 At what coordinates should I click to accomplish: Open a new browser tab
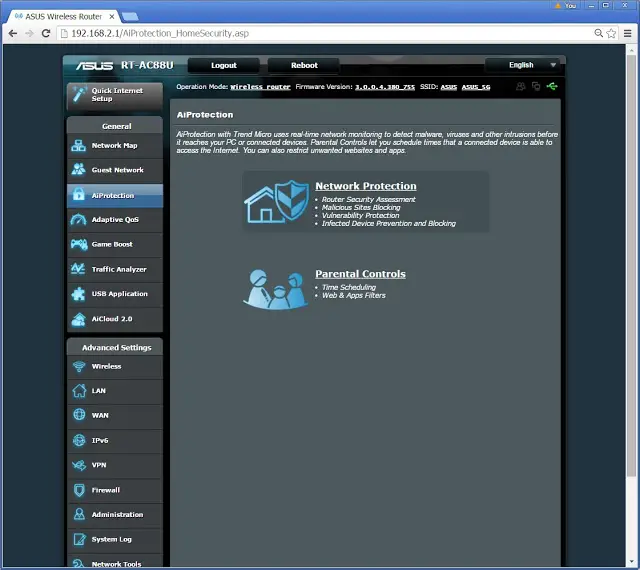[x=130, y=17]
